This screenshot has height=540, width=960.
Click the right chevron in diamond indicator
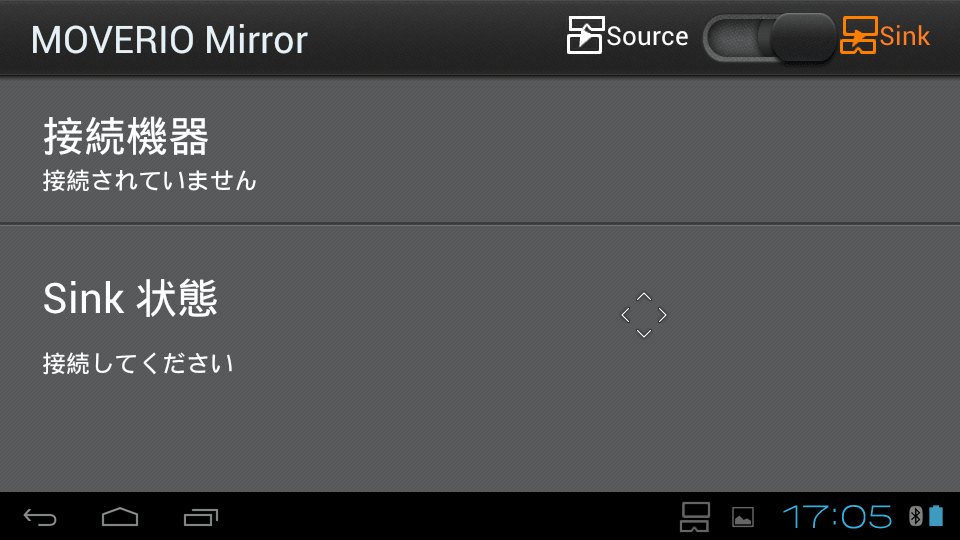[x=662, y=315]
